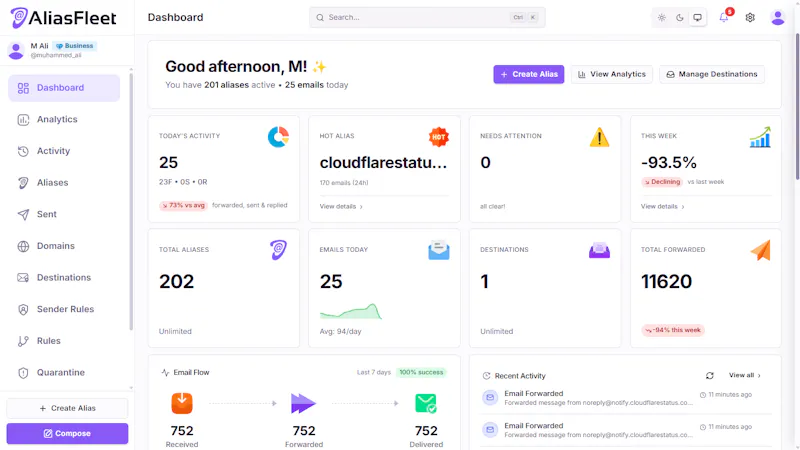This screenshot has height=450, width=800.
Task: Click the Aliases fingerprint icon in sidebar
Action: [x=23, y=183]
